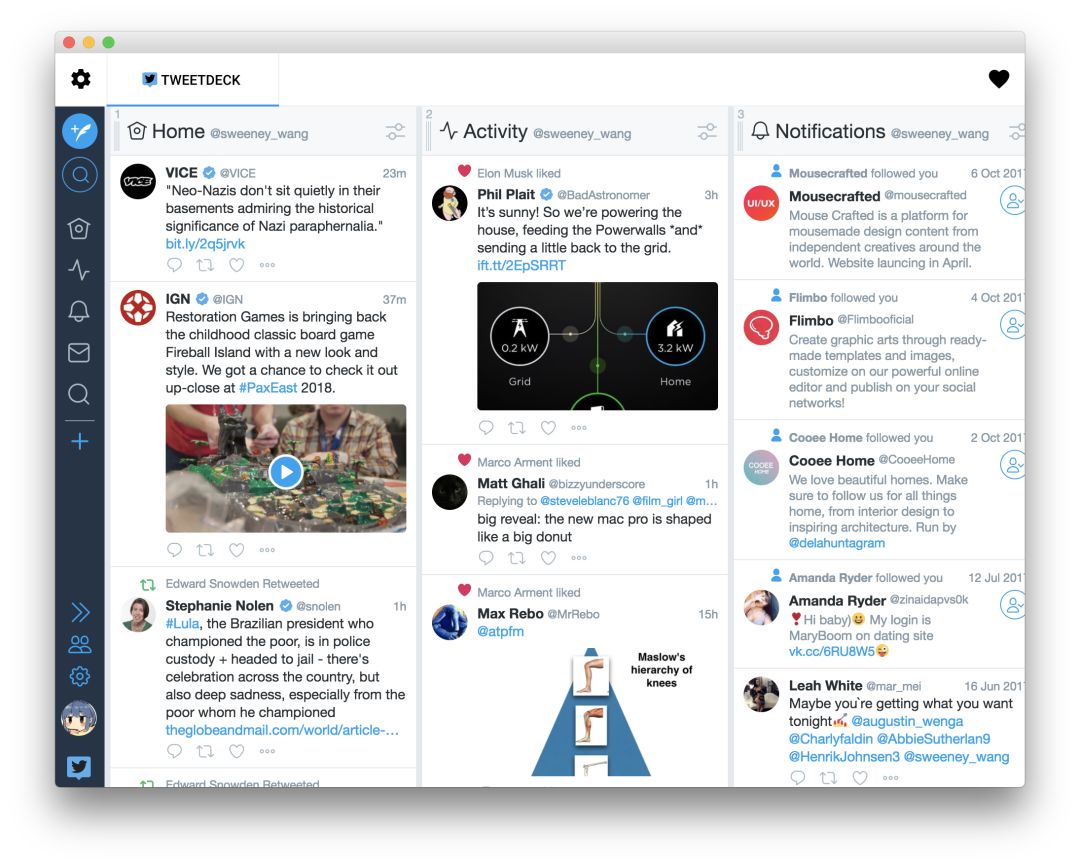This screenshot has height=866, width=1080.
Task: Open Home column filter options
Action: (395, 132)
